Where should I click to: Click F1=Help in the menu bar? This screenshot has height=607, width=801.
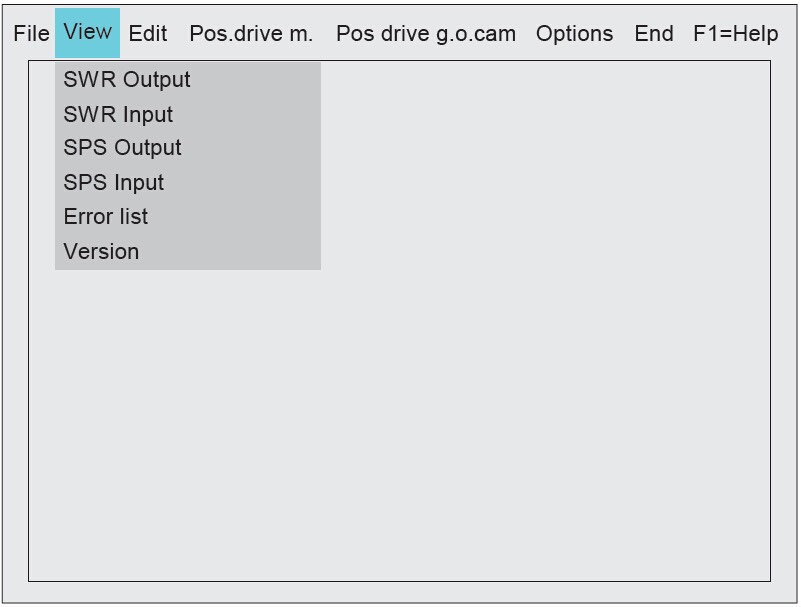click(736, 34)
